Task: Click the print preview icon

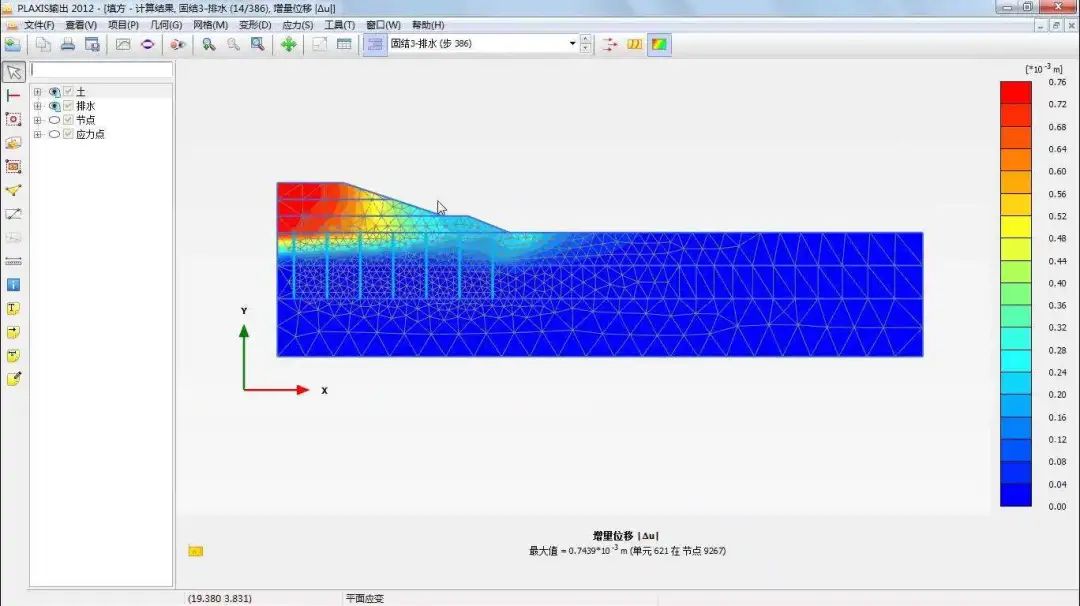Action: [x=92, y=44]
